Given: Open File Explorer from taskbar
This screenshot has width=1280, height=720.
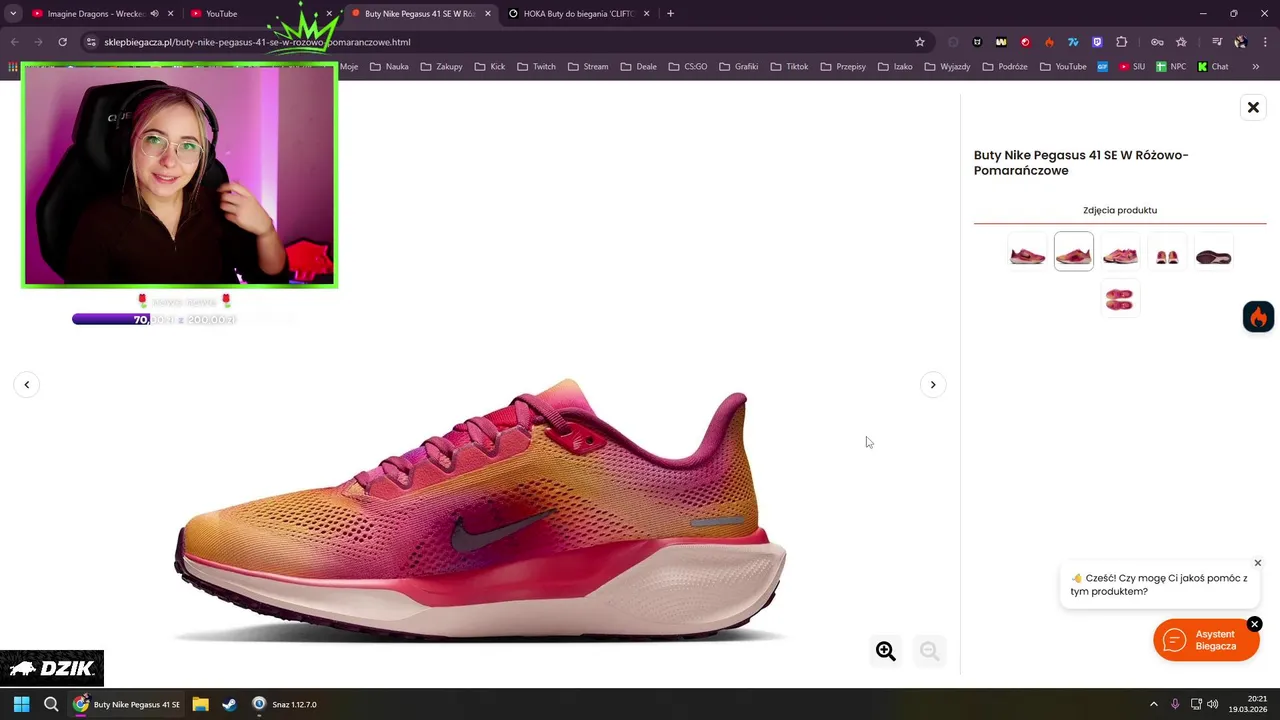Looking at the screenshot, I should coord(200,704).
